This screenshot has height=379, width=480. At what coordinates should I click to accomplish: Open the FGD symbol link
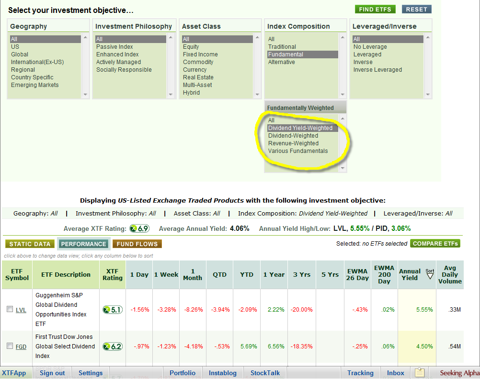(x=21, y=347)
